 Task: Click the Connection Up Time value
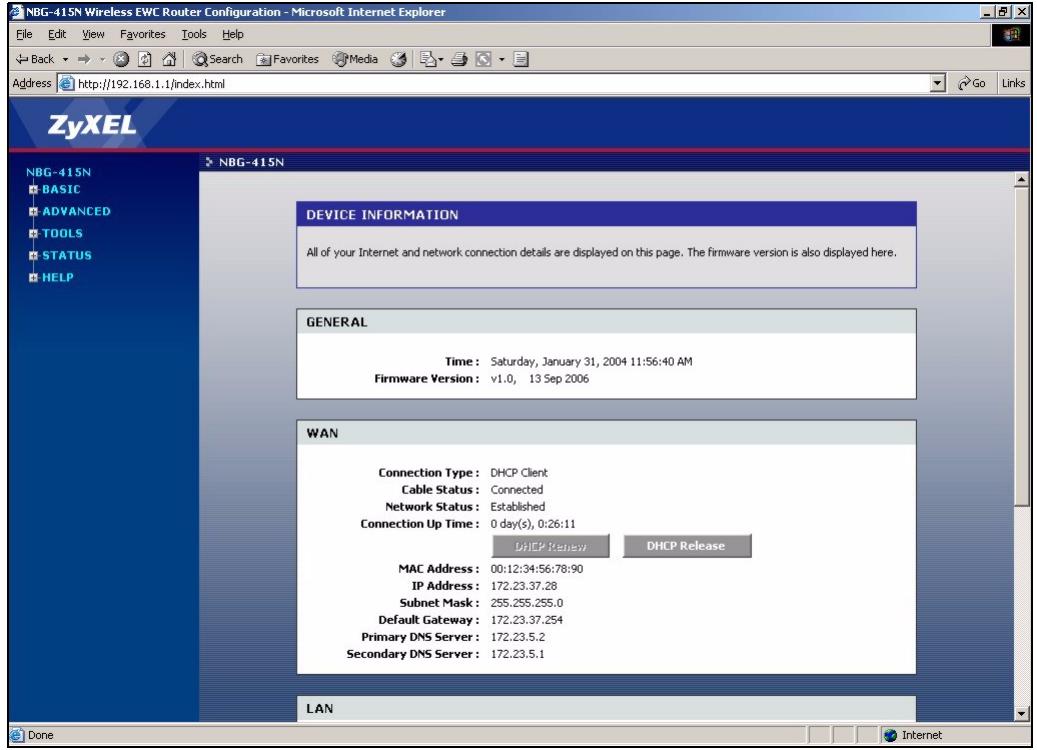(533, 524)
